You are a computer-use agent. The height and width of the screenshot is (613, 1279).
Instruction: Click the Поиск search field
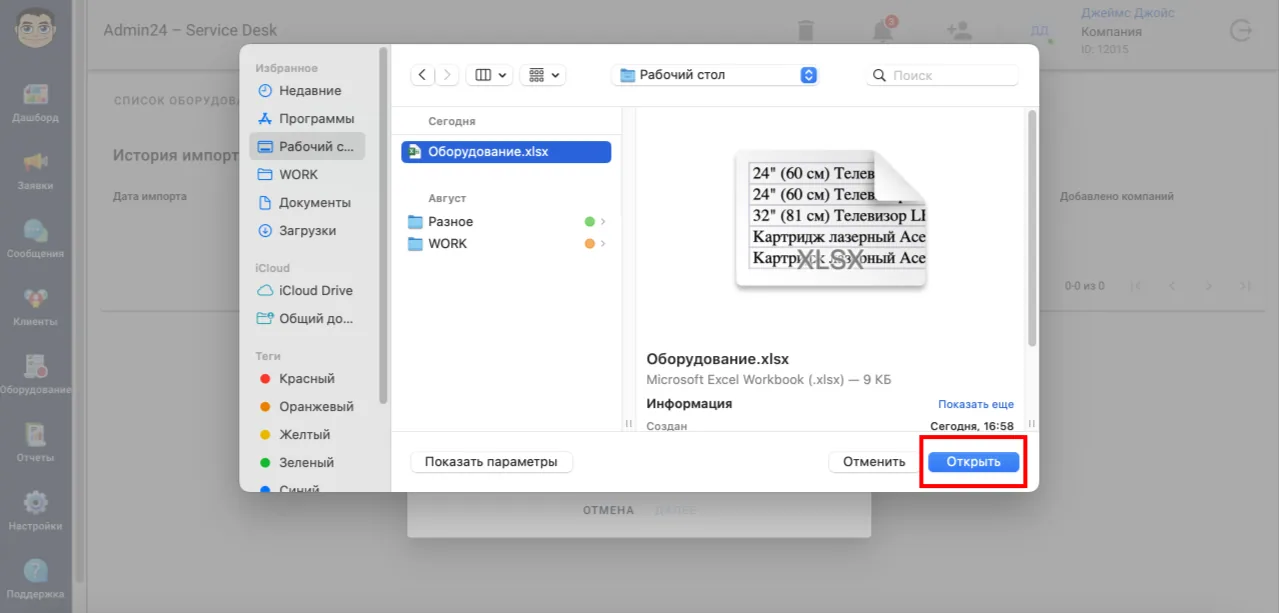point(942,75)
